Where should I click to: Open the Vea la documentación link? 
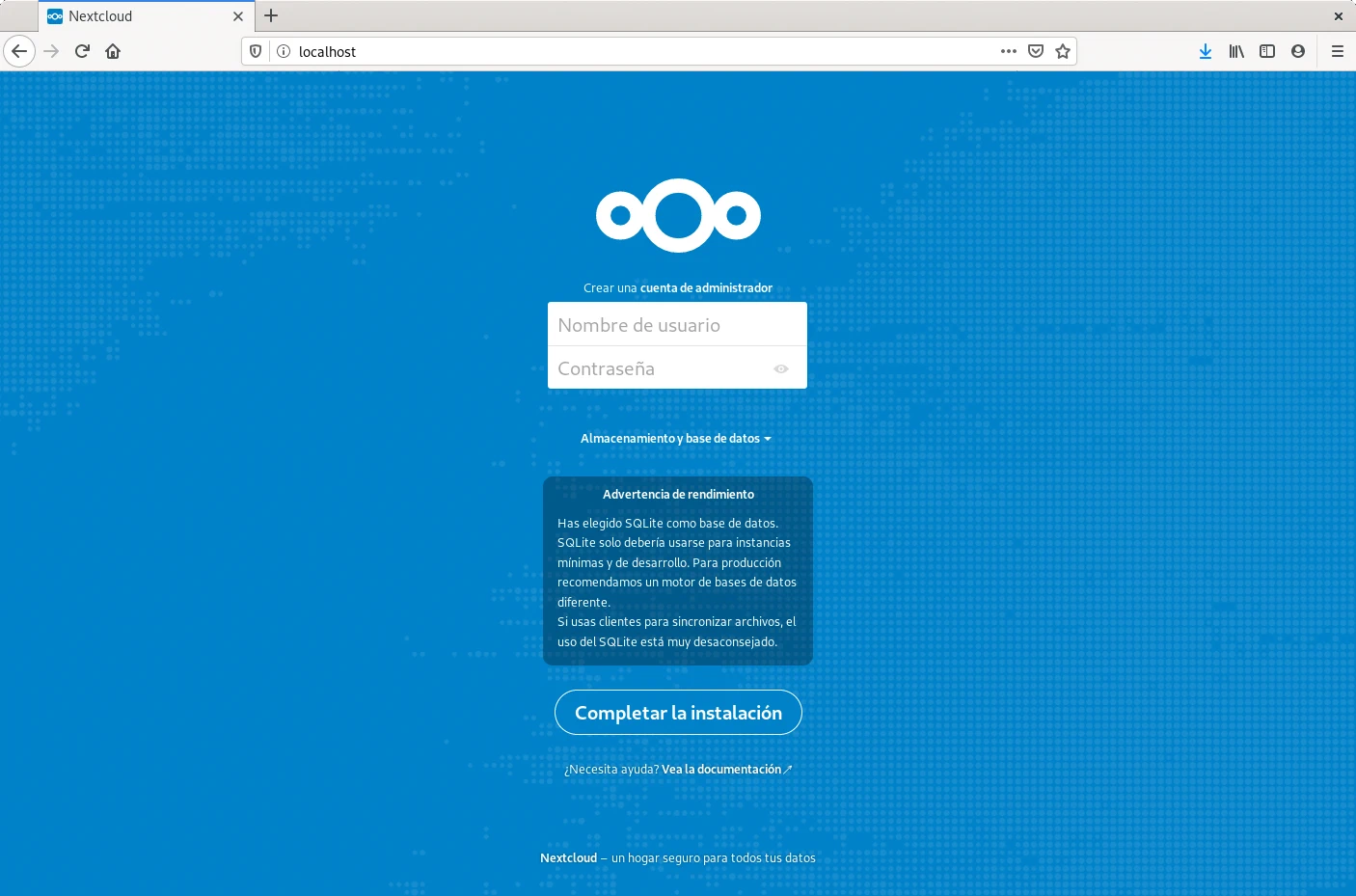click(721, 770)
